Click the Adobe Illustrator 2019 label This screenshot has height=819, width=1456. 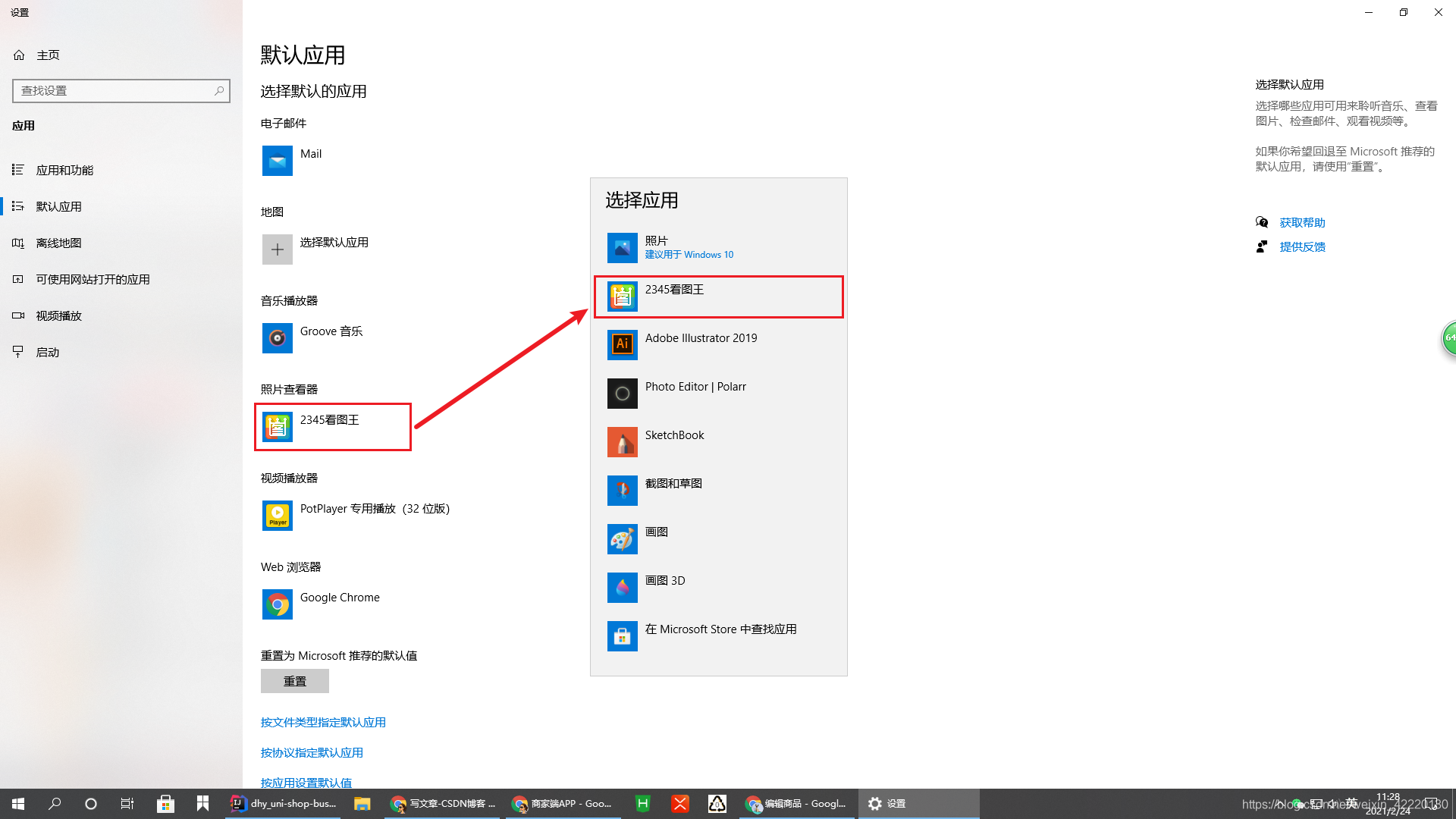701,337
